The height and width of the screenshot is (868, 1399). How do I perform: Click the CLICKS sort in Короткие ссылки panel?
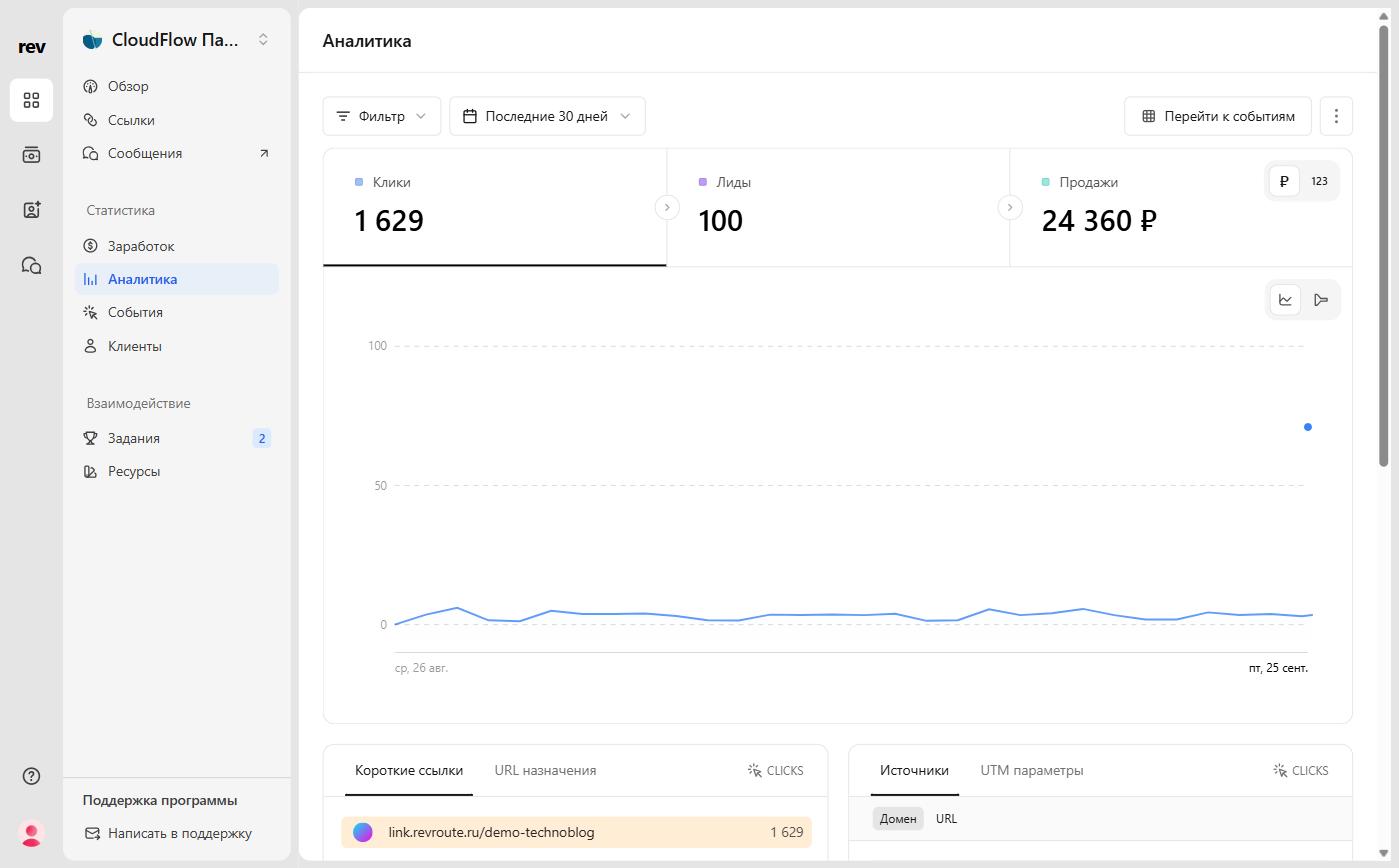[775, 770]
